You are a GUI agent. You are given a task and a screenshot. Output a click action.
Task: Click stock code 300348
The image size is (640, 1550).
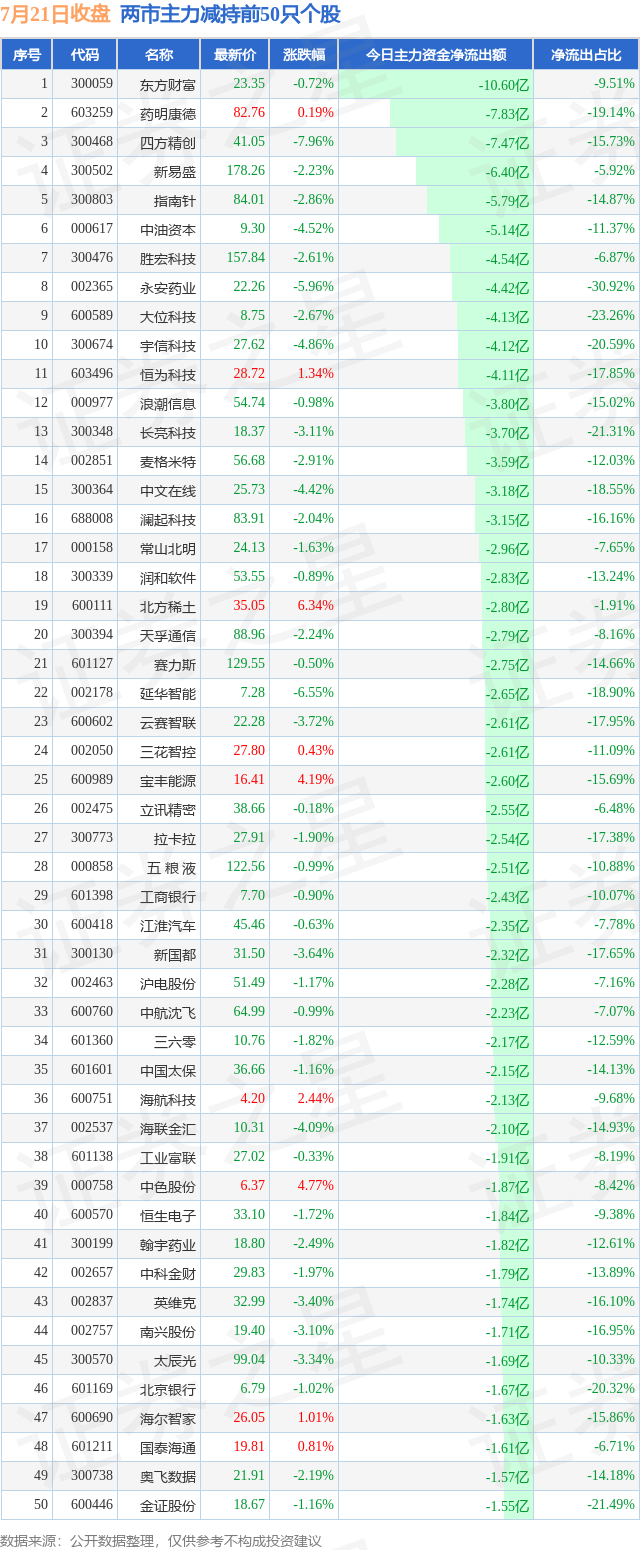(91, 432)
